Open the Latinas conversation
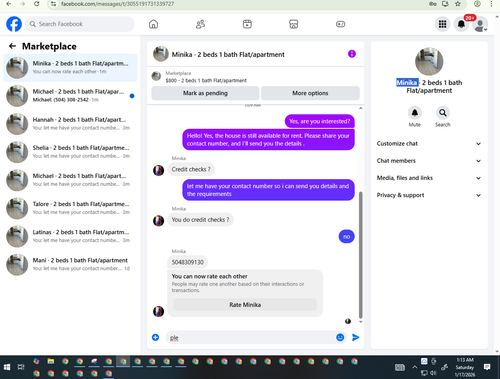 (x=70, y=236)
